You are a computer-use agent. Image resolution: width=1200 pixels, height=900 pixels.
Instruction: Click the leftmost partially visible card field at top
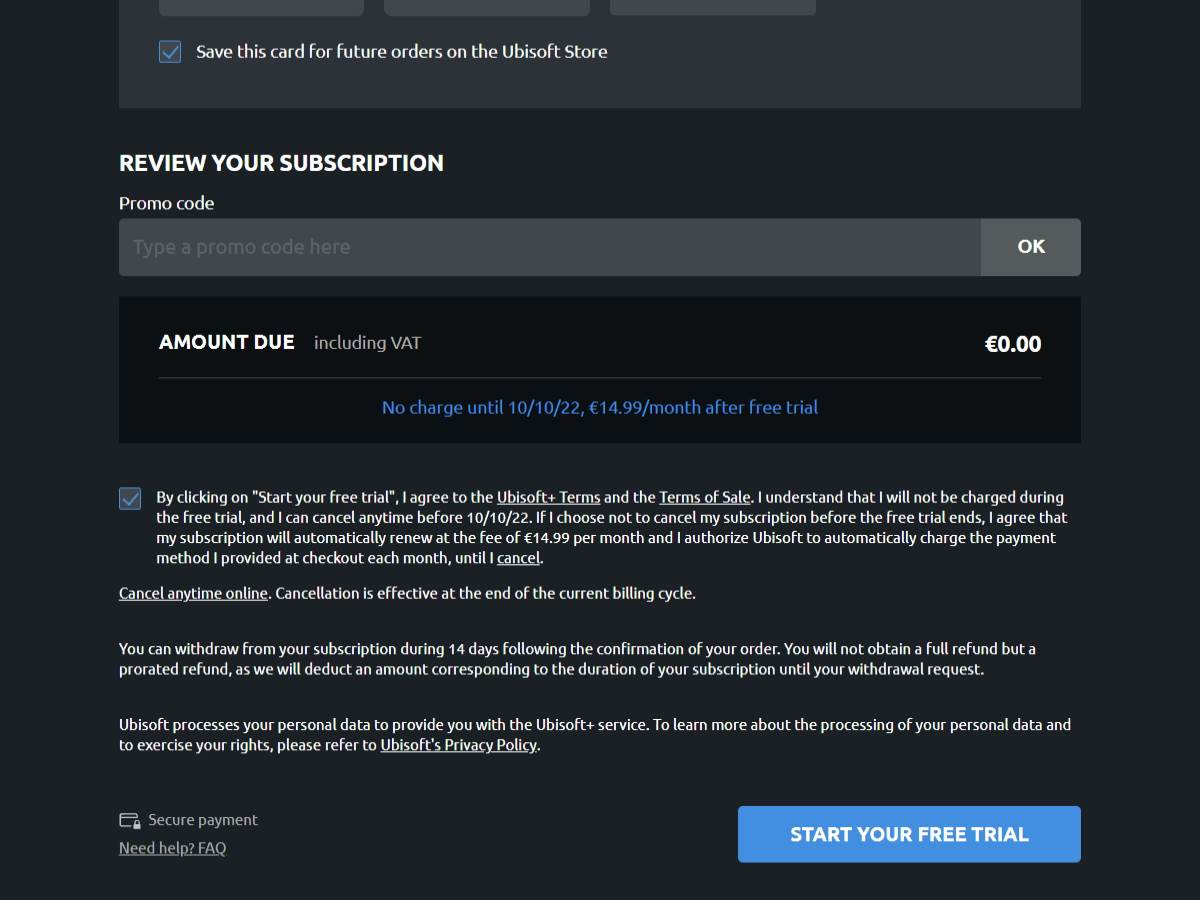(261, 7)
